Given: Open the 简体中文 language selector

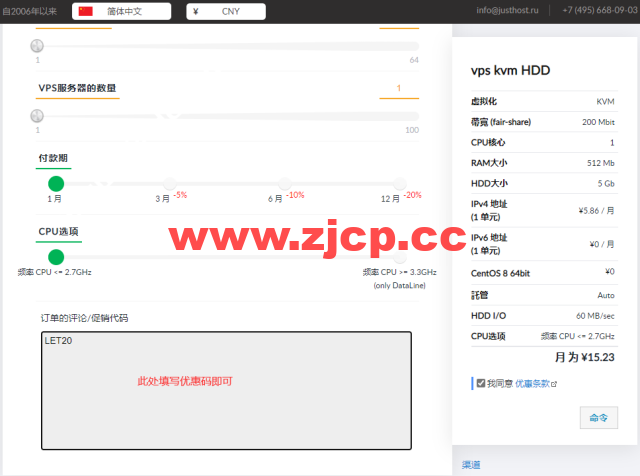Looking at the screenshot, I should 121,11.
